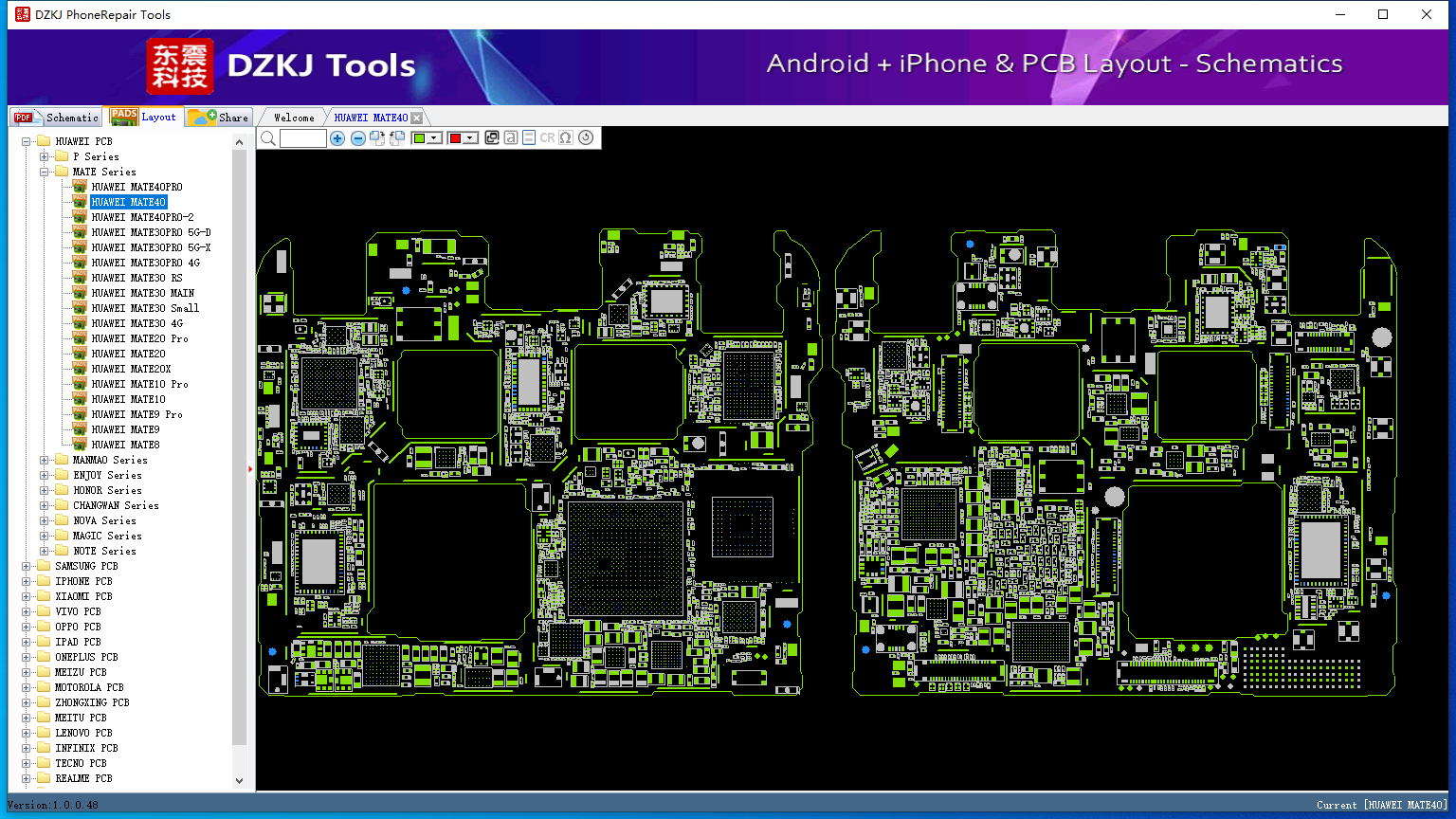
Task: Select the MAGIC Series folder label
Action: pyautogui.click(x=107, y=536)
